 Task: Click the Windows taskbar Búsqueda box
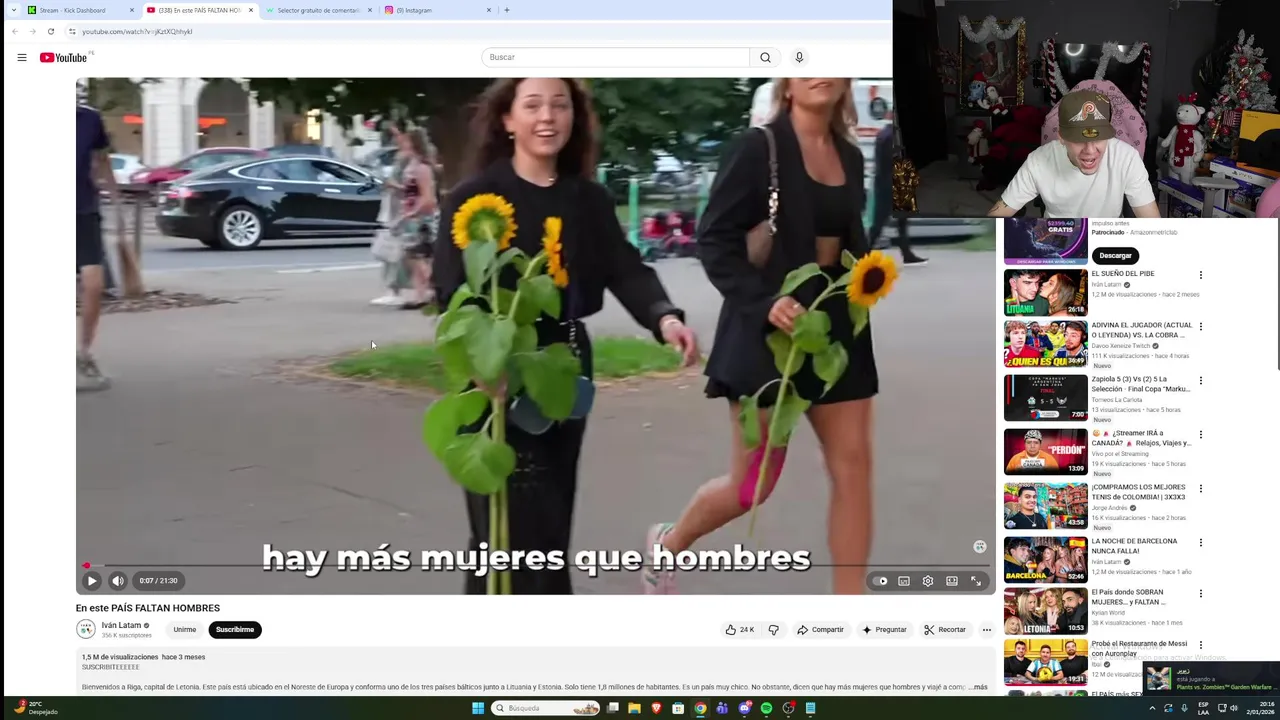coord(546,709)
